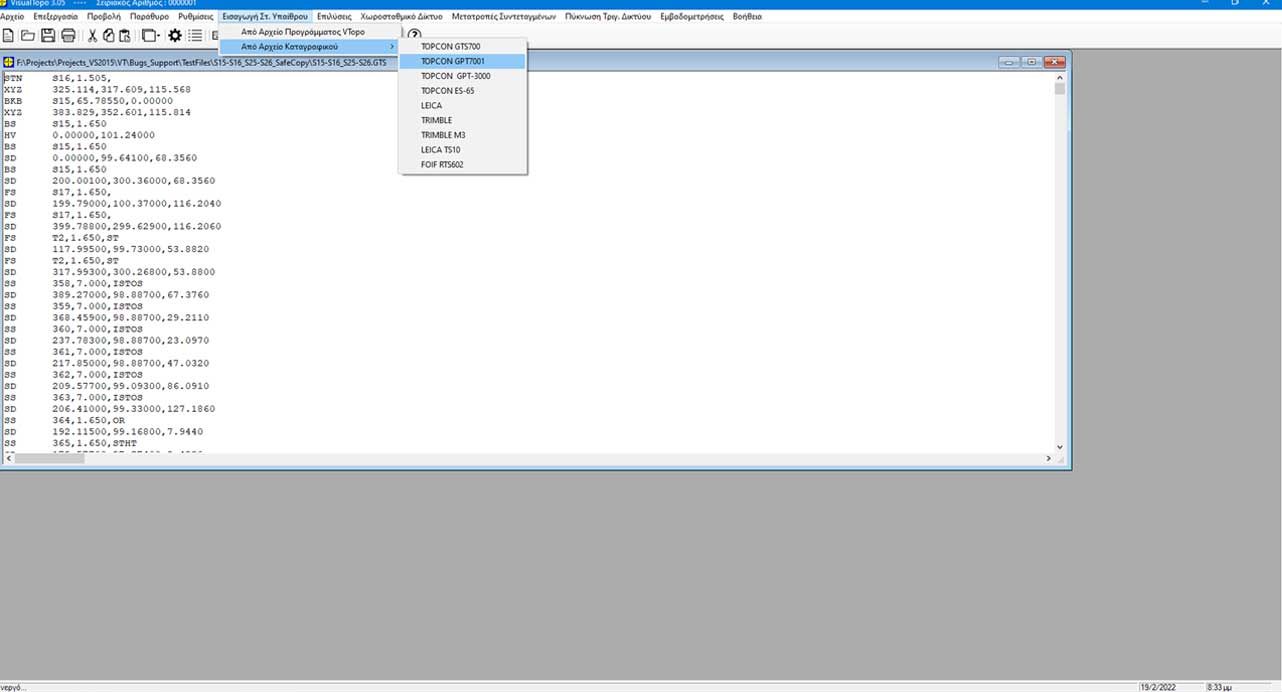Open the Βοήθεια menu
Image resolution: width=1282 pixels, height=692 pixels.
pos(747,17)
